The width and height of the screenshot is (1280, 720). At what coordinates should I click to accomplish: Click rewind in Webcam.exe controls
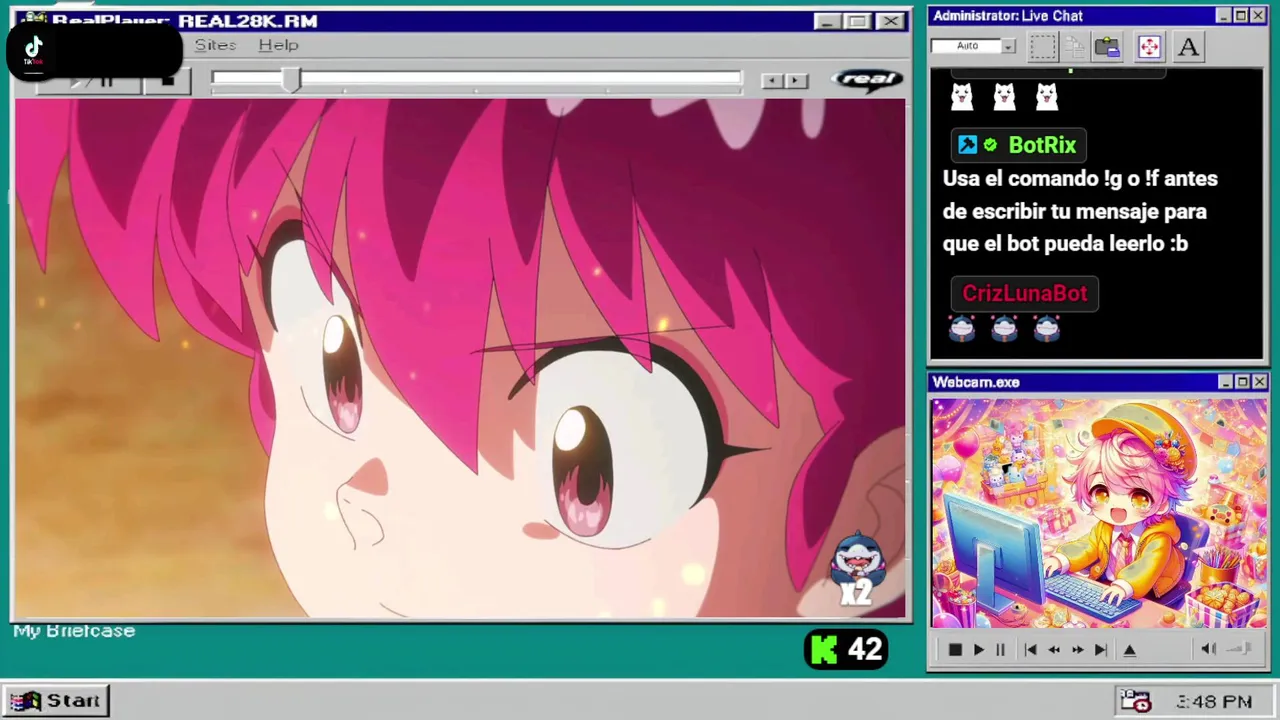click(x=1054, y=650)
